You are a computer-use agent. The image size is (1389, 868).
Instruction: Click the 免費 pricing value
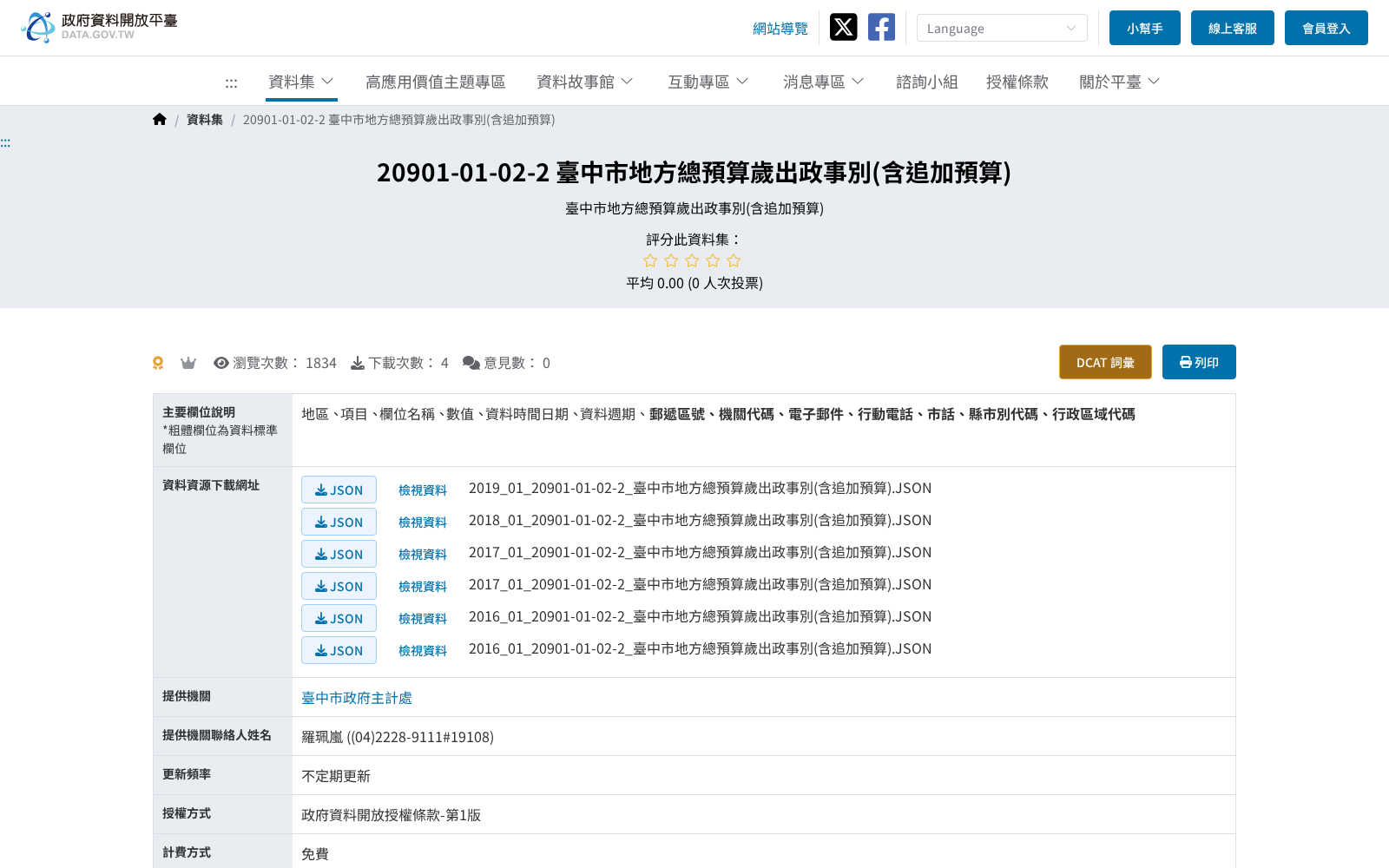pyautogui.click(x=315, y=854)
